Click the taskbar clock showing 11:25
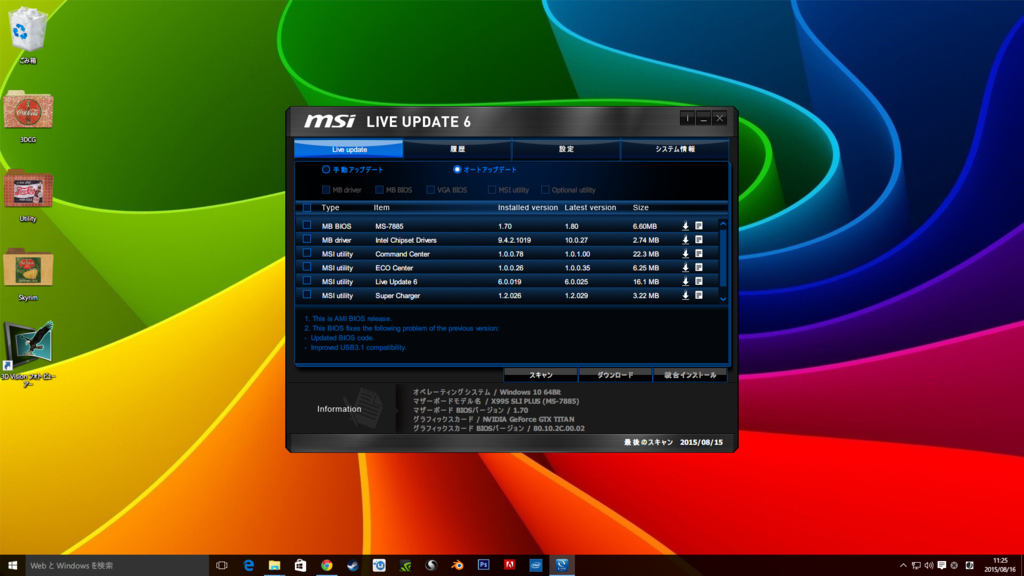1024x576 pixels. pyautogui.click(x=1000, y=566)
